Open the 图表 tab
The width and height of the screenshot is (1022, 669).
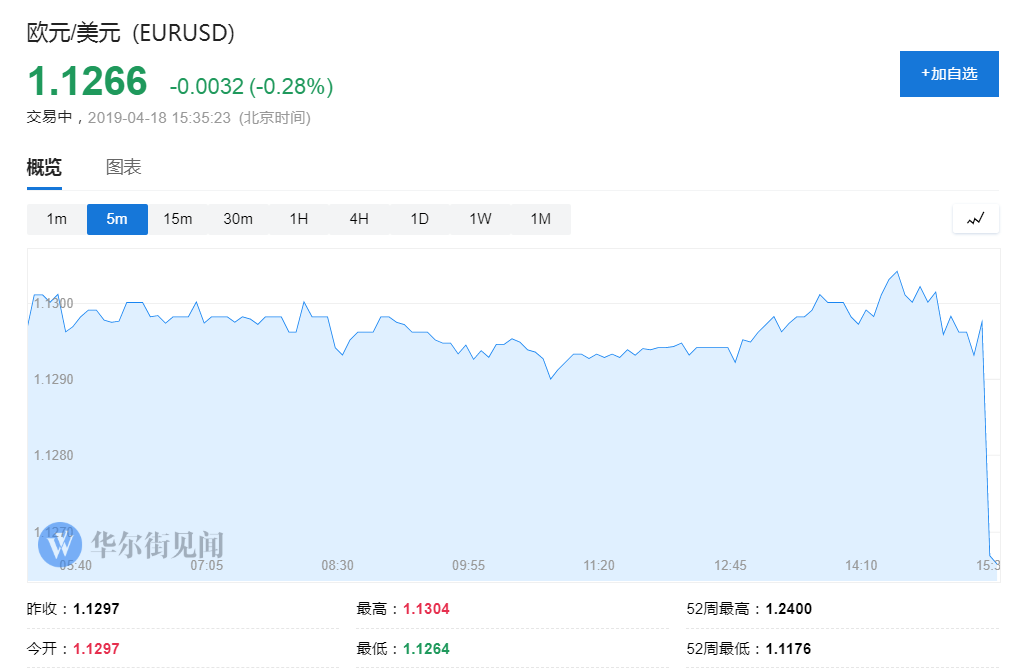coord(124,167)
